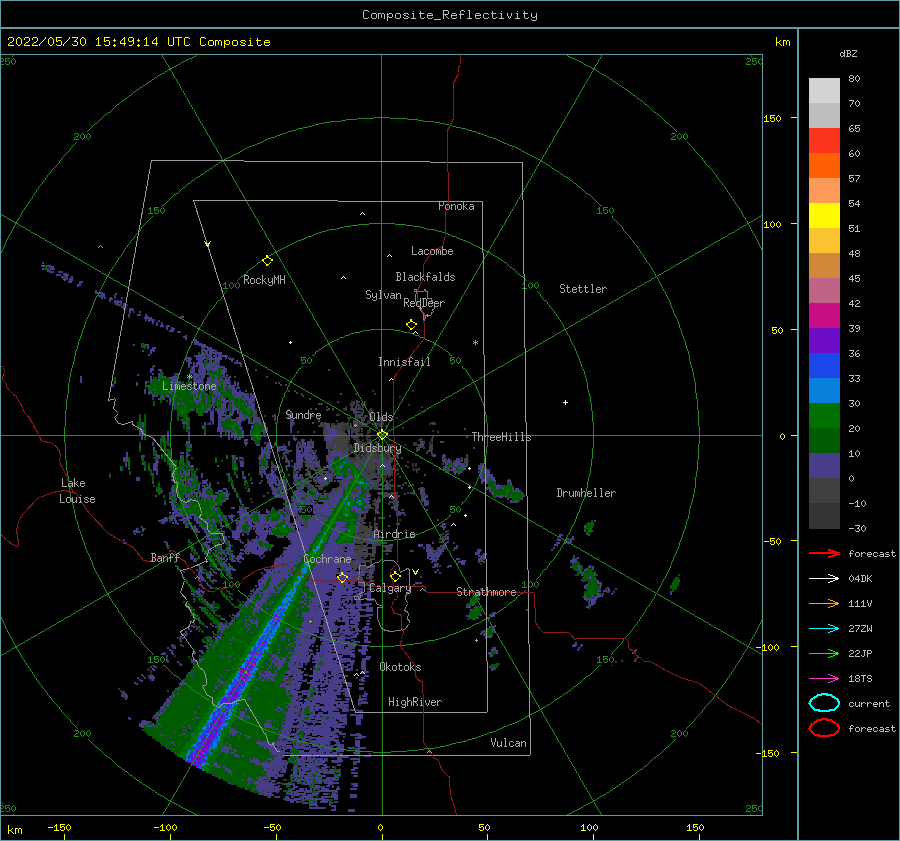Click the Drumheller town label

586,493
